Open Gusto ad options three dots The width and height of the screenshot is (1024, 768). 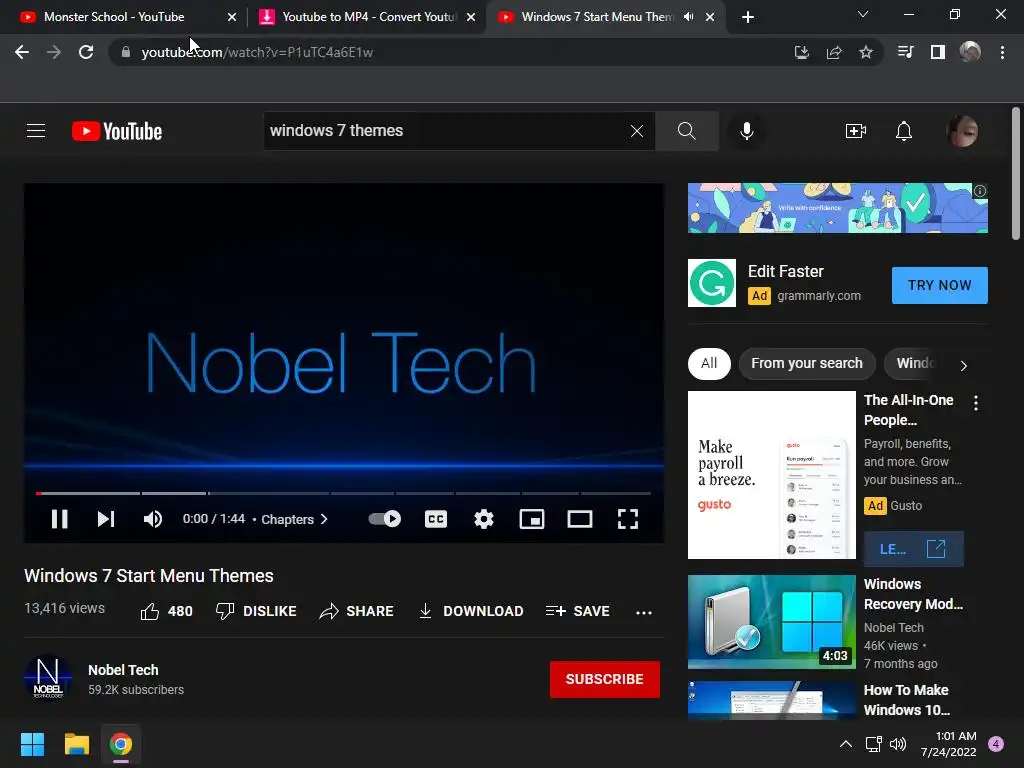pyautogui.click(x=976, y=403)
